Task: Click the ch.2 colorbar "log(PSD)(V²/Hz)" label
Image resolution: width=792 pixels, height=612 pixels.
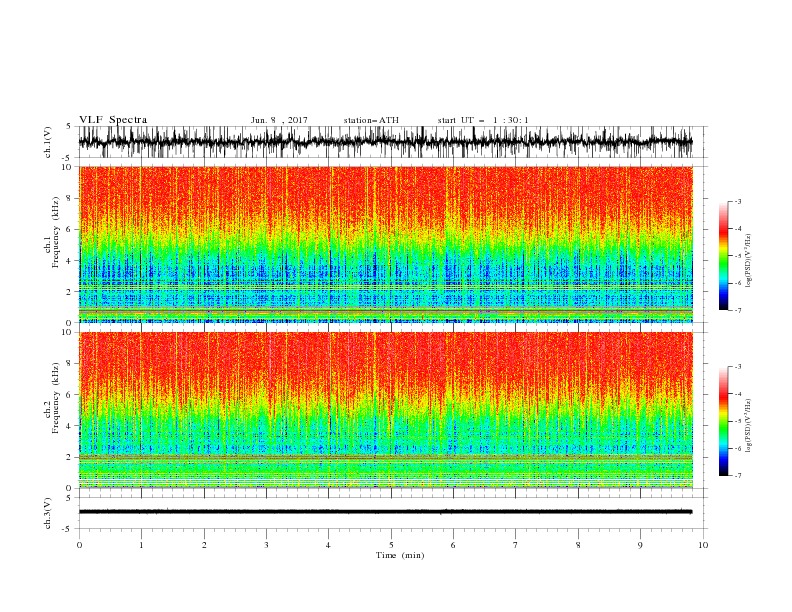Action: point(748,426)
